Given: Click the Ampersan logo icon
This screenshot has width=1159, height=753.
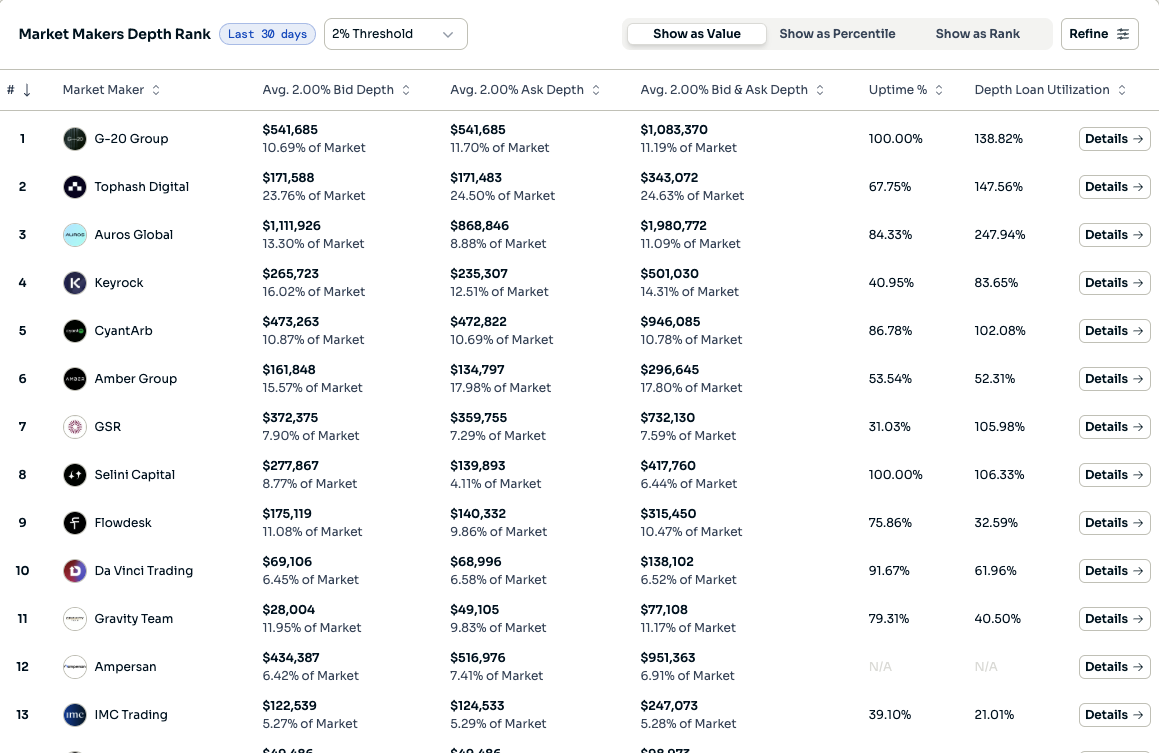Looking at the screenshot, I should pos(75,667).
